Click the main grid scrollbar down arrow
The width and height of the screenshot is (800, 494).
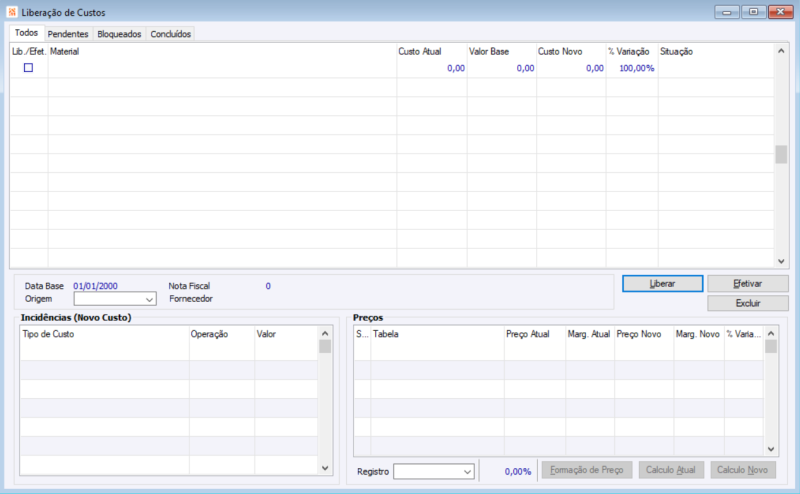(x=781, y=261)
